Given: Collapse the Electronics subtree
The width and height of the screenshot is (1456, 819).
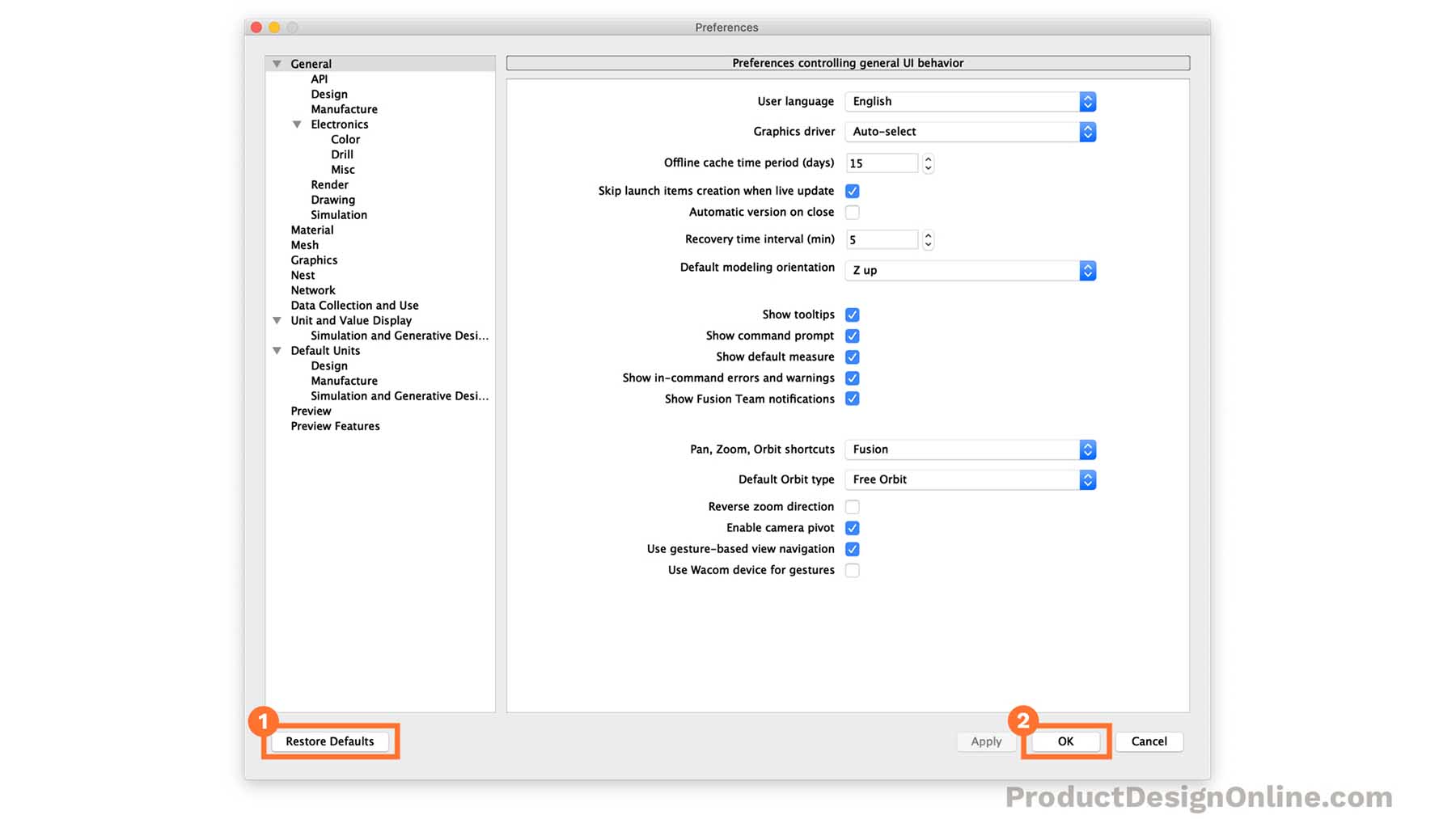Looking at the screenshot, I should [297, 125].
